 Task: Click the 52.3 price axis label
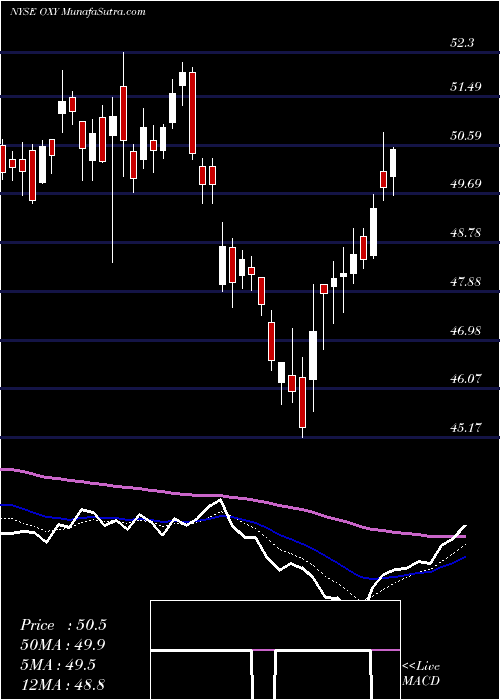click(463, 43)
